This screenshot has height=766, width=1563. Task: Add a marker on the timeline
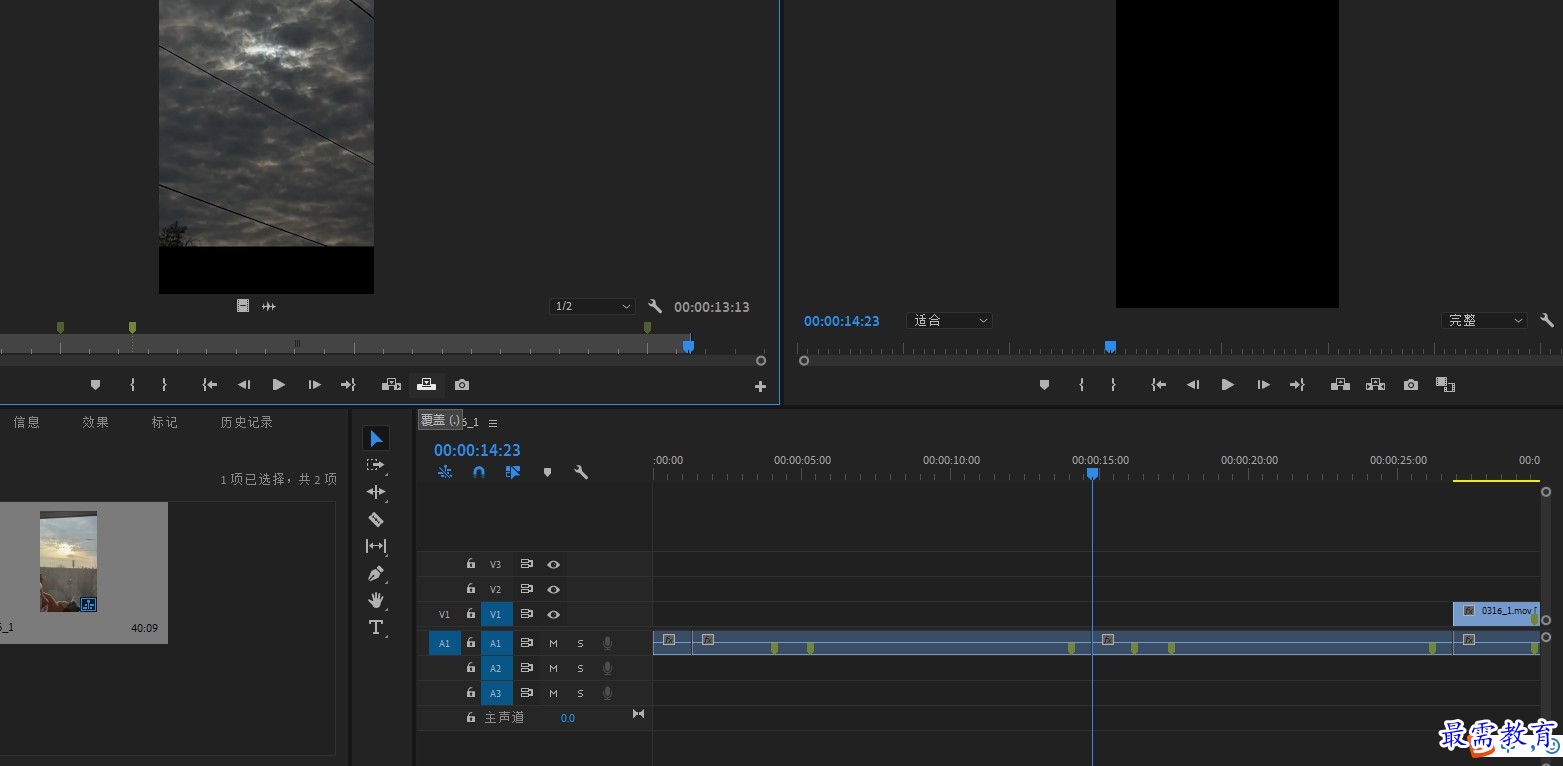point(547,472)
